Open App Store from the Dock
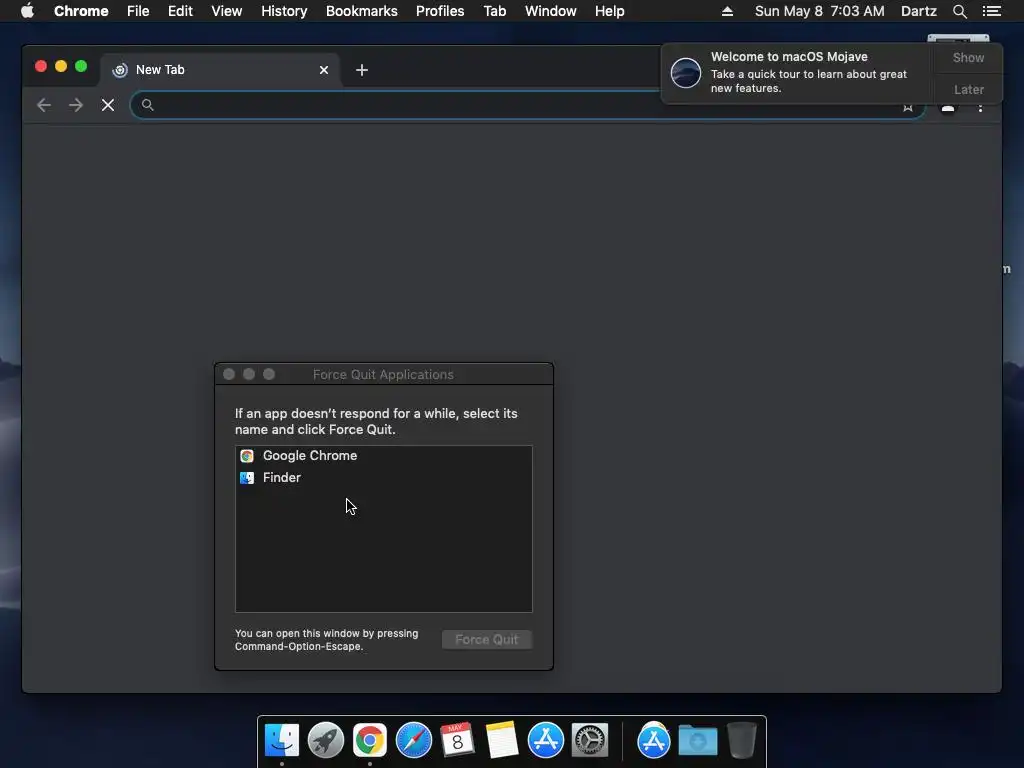Image resolution: width=1024 pixels, height=768 pixels. point(546,740)
